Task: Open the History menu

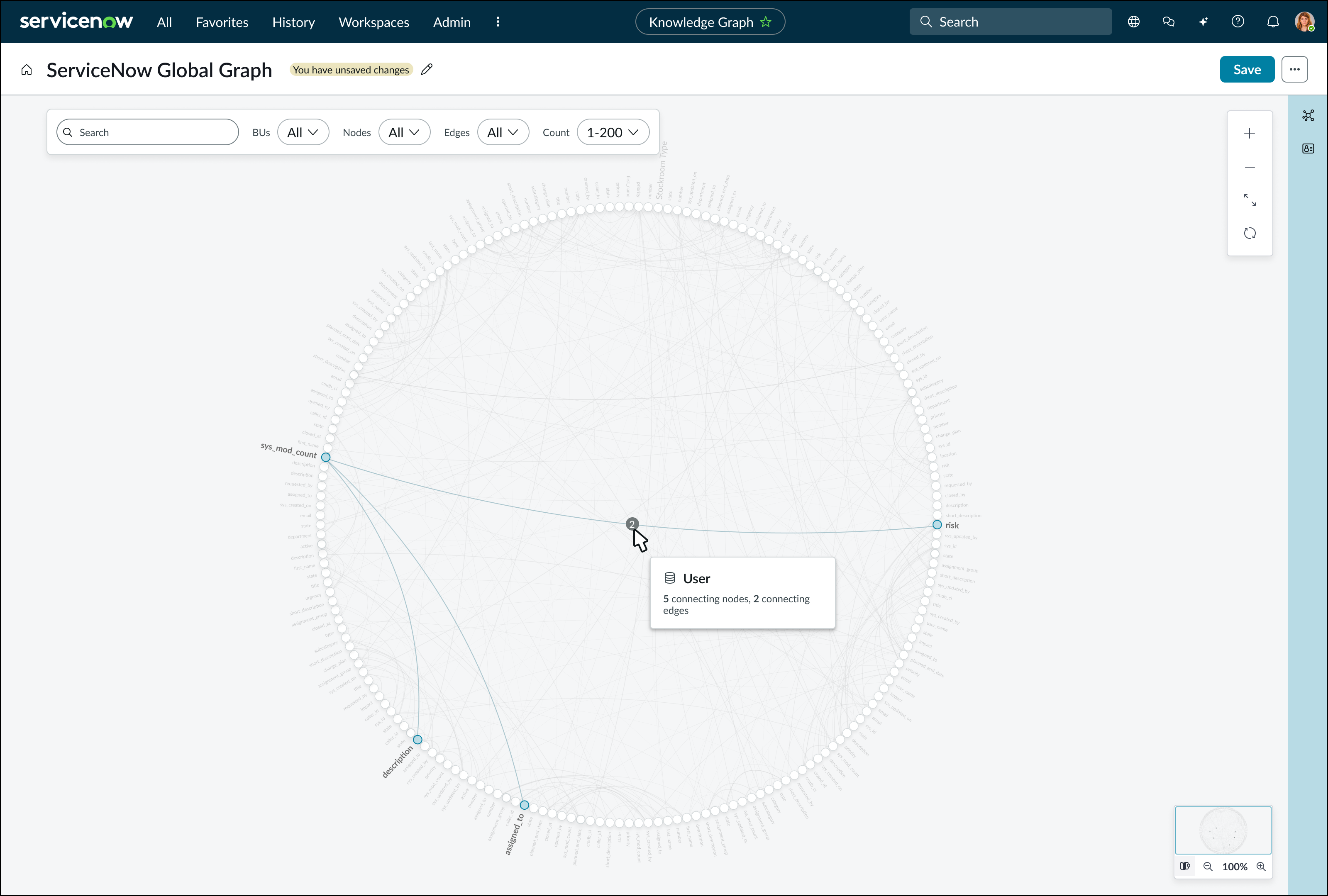Action: pos(293,22)
